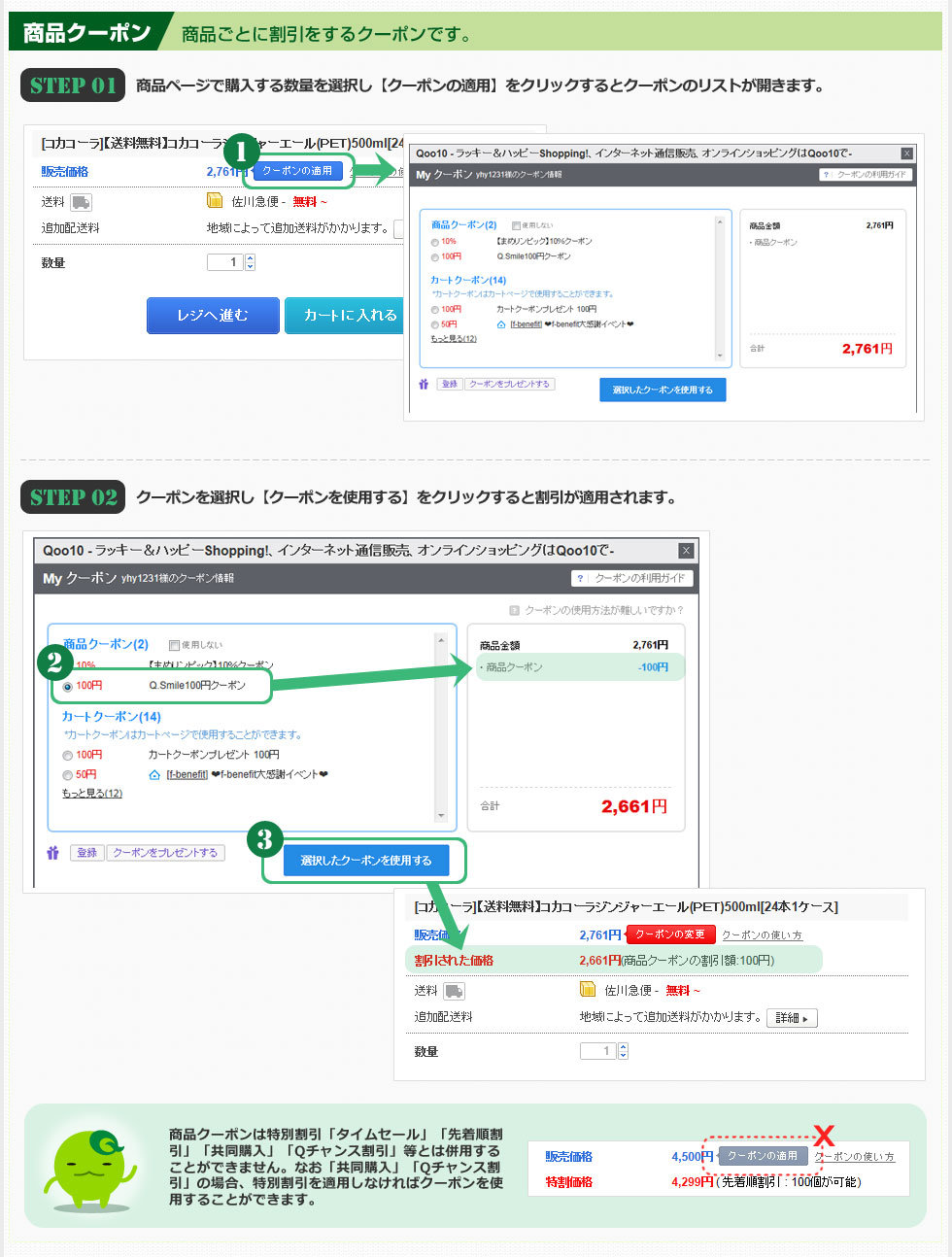
Task: Click the home icon before f-benefit in the STEP 01 popup
Action: [x=501, y=324]
